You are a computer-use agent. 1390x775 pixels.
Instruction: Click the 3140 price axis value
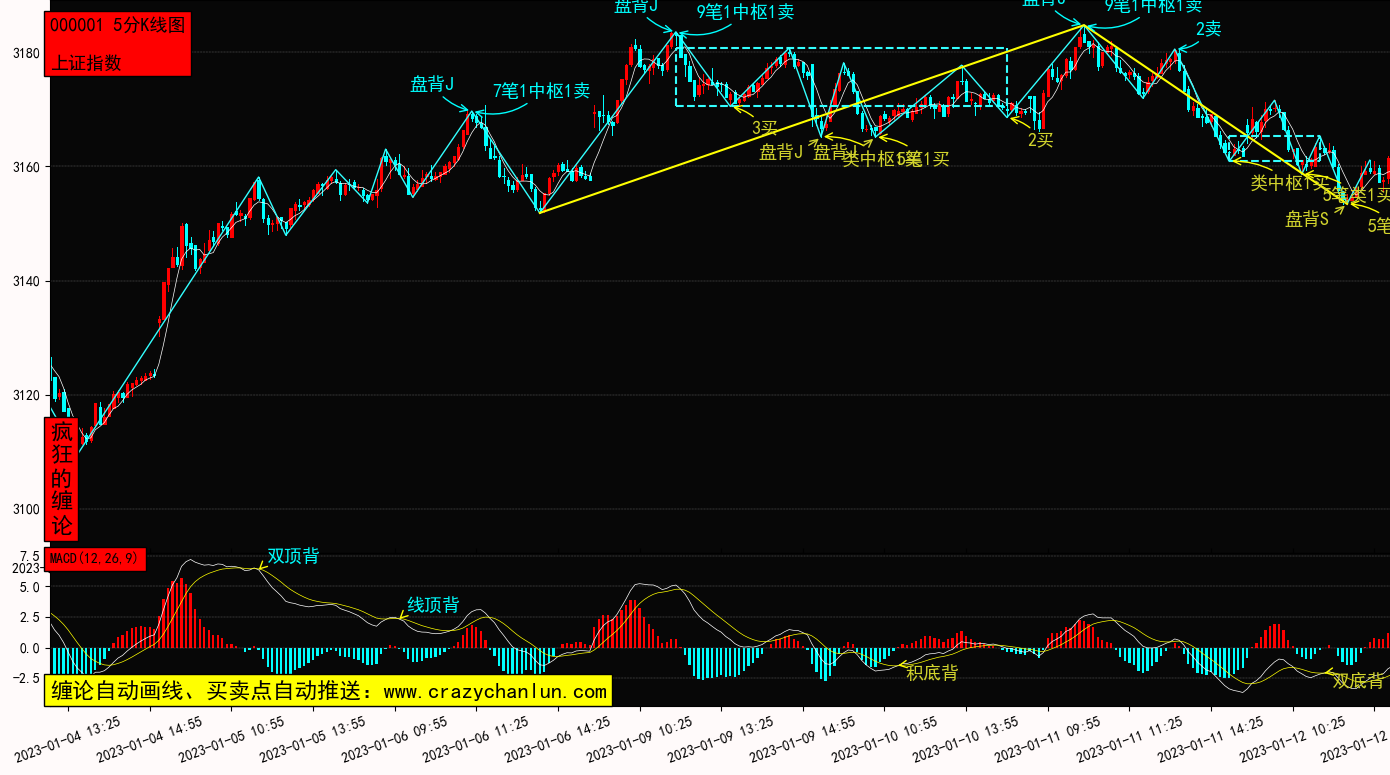tap(28, 281)
